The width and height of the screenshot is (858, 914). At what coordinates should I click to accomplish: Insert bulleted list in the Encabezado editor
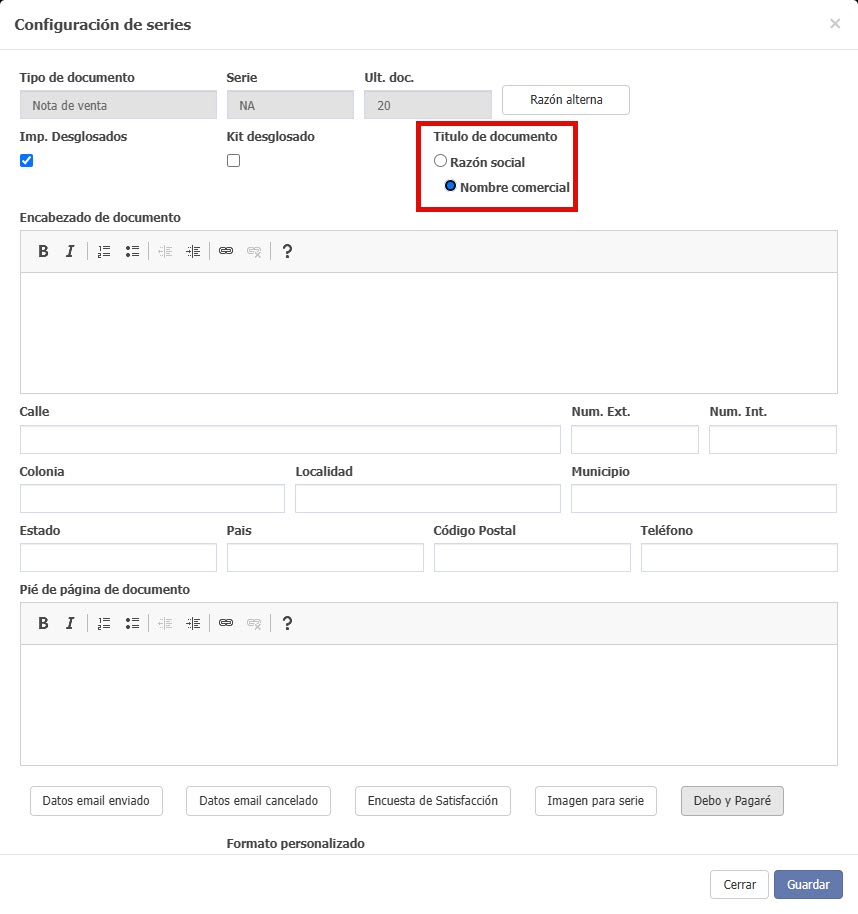[132, 252]
